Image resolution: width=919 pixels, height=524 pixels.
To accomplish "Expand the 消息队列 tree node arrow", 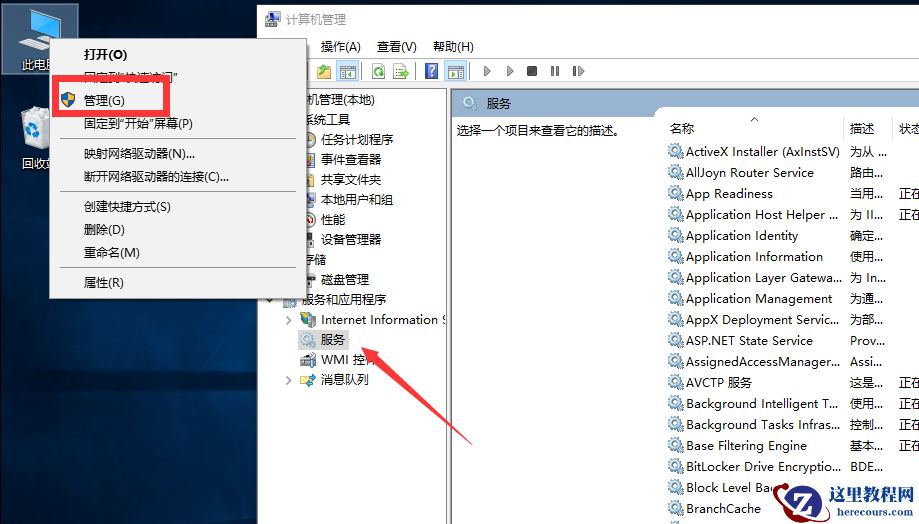I will tap(288, 380).
